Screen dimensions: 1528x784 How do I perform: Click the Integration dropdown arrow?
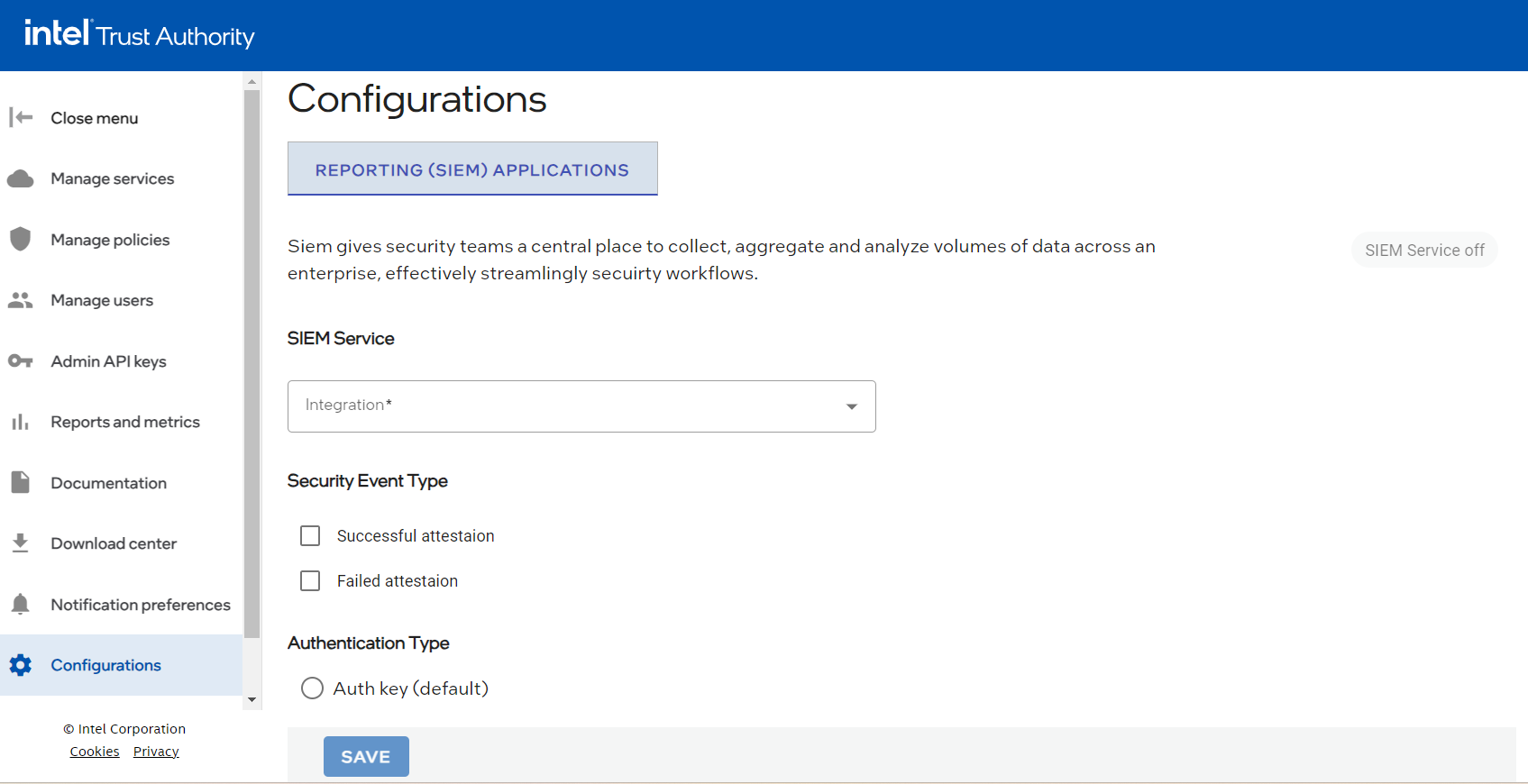[852, 406]
